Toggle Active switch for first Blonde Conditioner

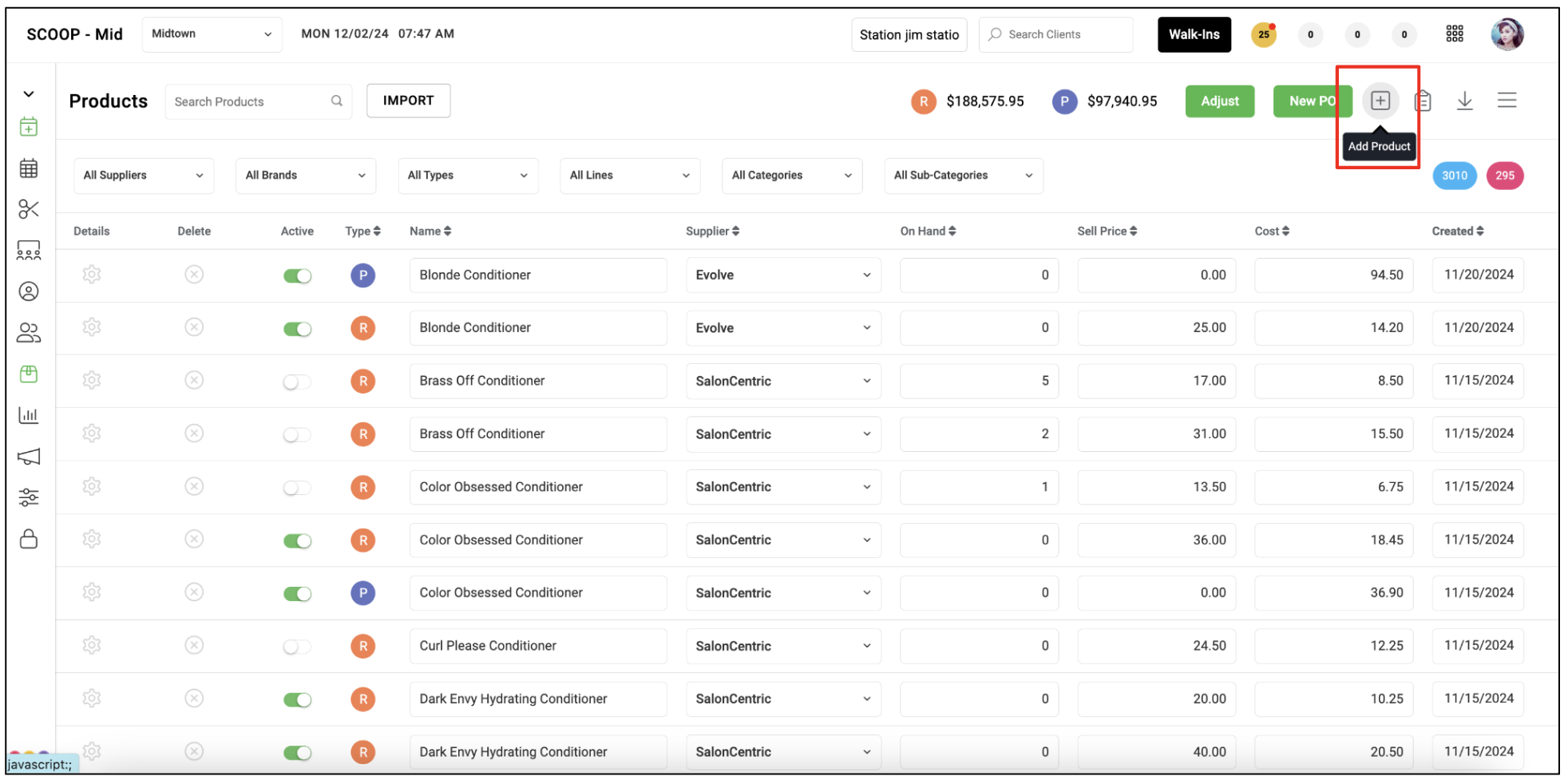[297, 275]
